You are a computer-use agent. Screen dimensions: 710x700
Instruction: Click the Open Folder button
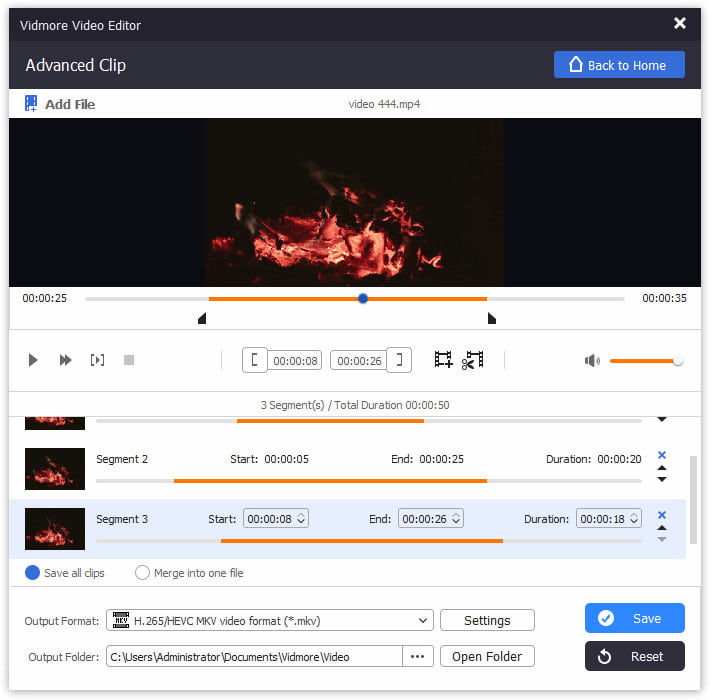point(487,657)
